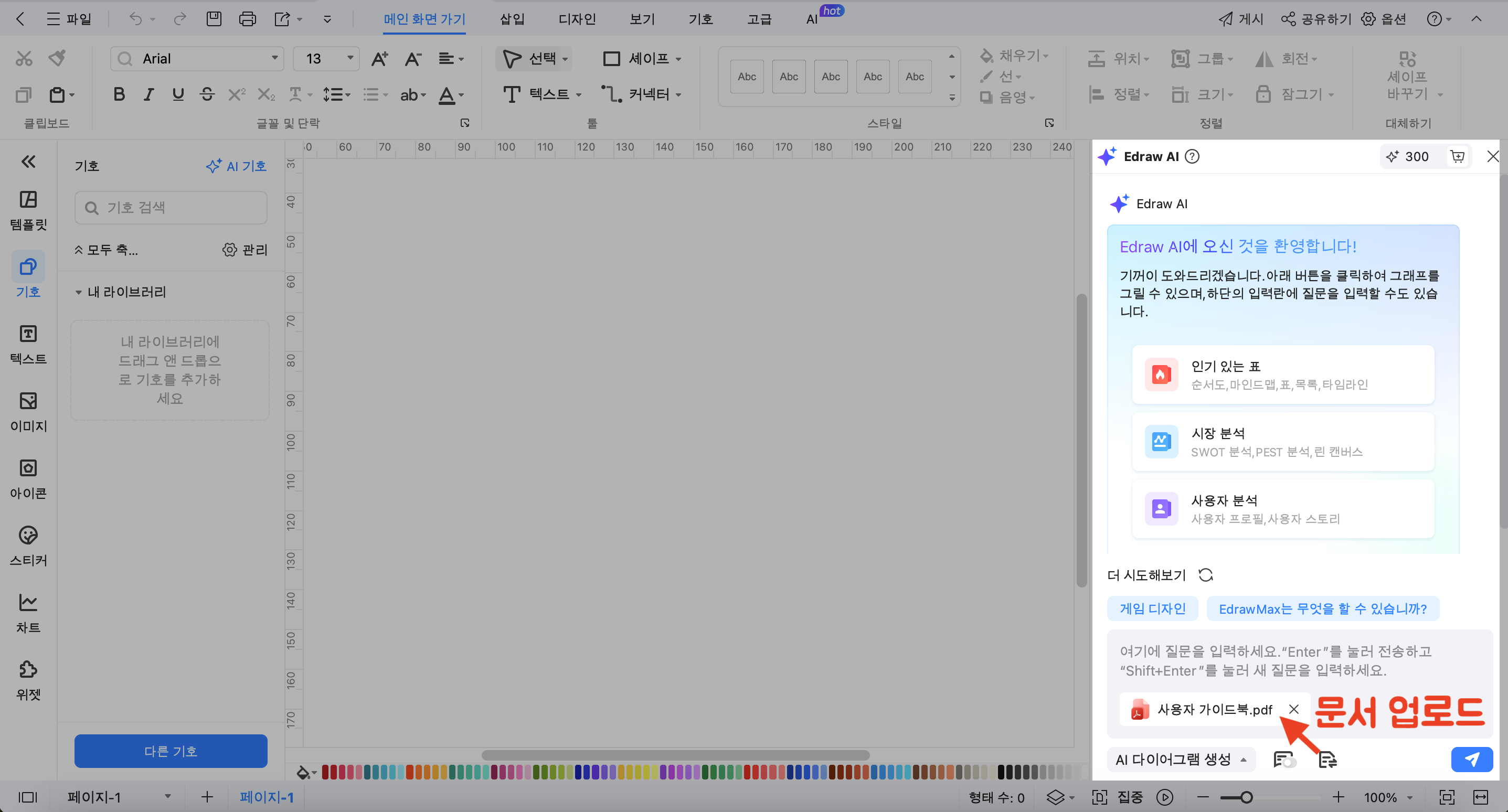Send the AI prompt with paper-plane button

pyautogui.click(x=1471, y=760)
